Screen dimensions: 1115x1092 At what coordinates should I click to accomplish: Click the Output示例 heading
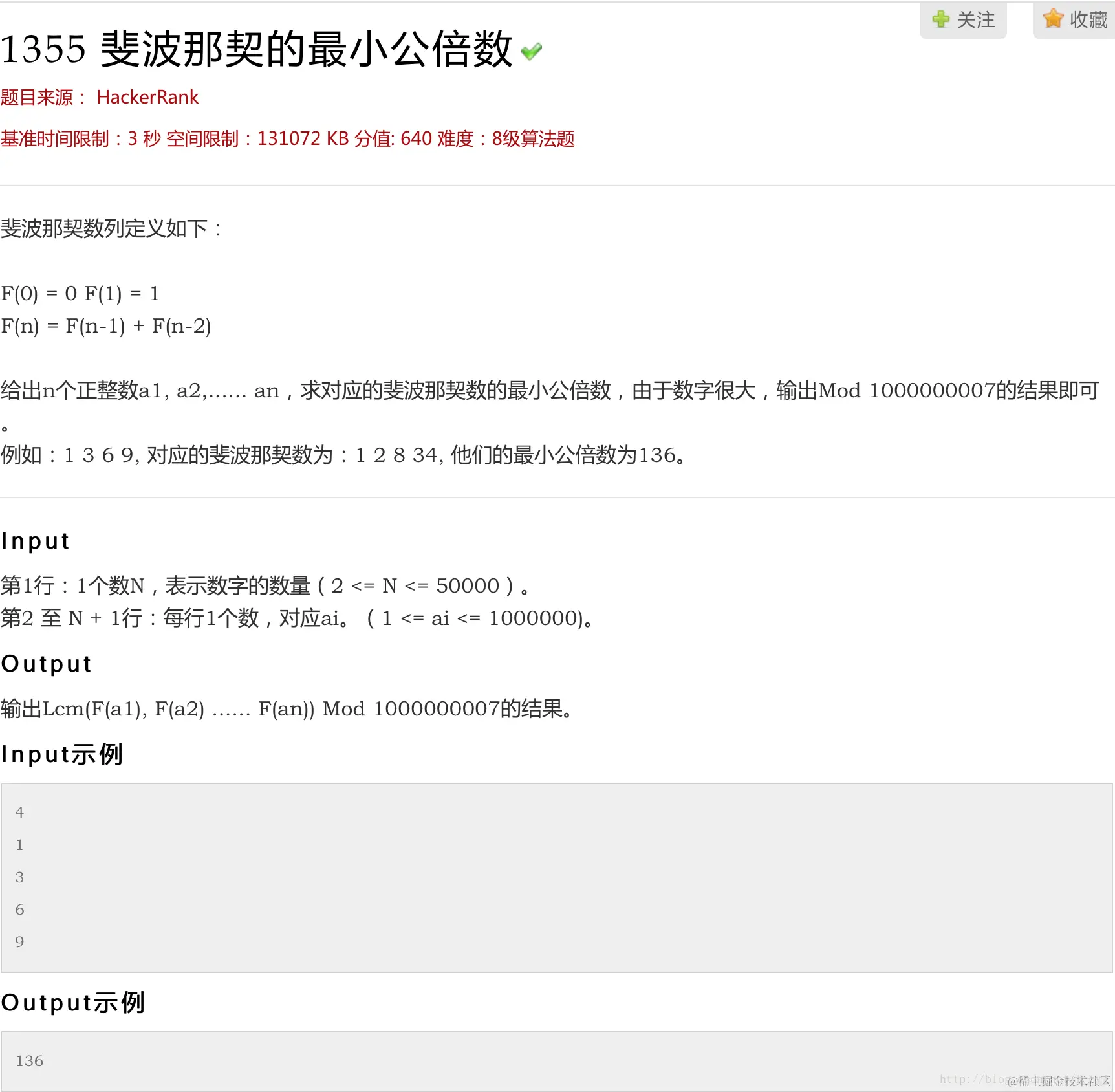pyautogui.click(x=72, y=1003)
